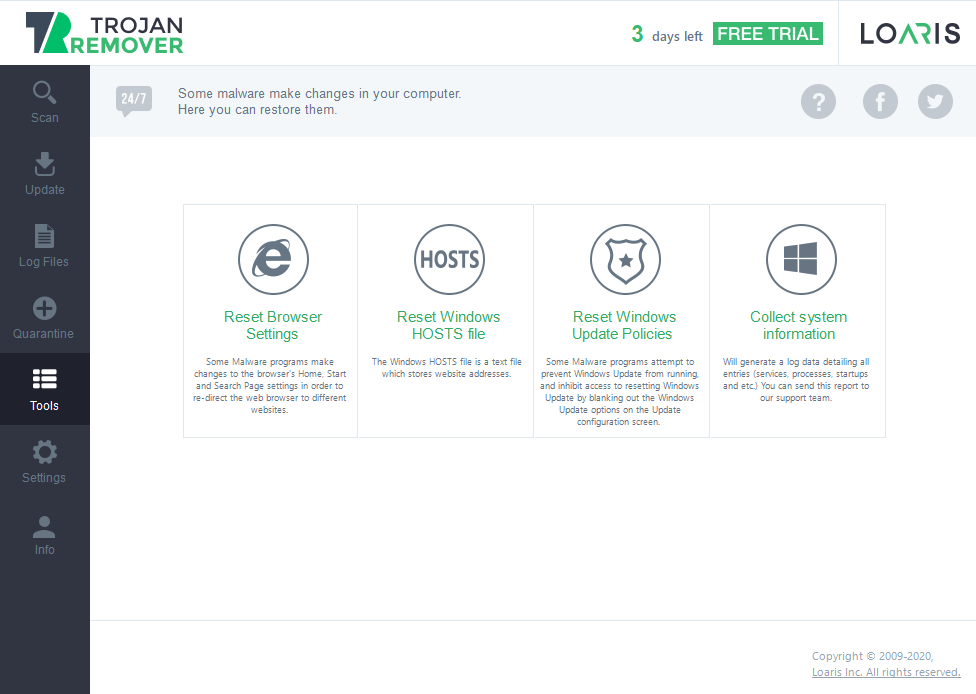Select the Tools sidebar item
976x694 pixels.
[x=45, y=390]
